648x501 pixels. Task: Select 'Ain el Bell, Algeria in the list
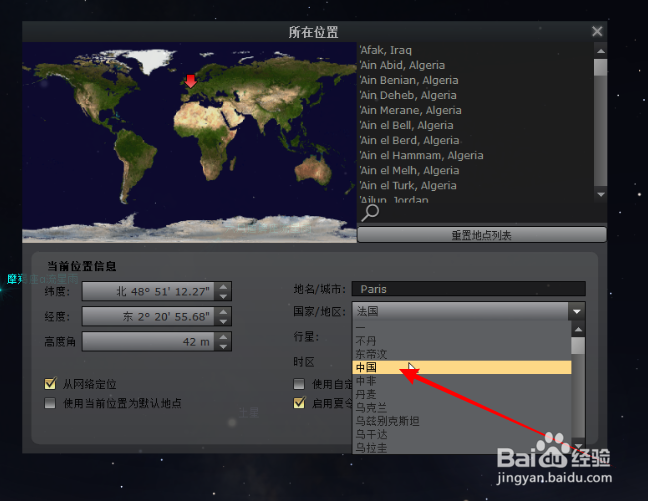(475, 125)
